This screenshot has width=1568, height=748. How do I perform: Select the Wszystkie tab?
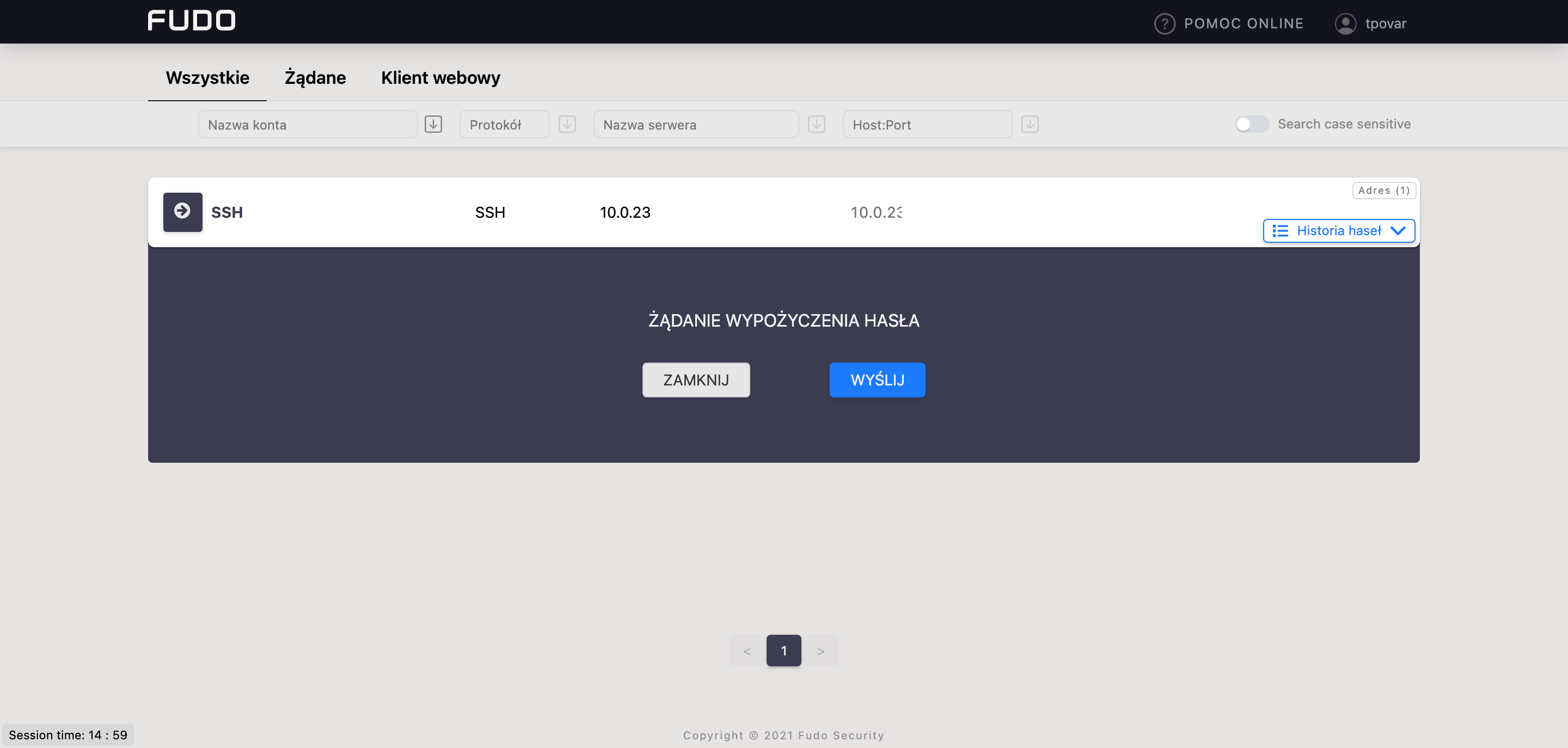[207, 78]
